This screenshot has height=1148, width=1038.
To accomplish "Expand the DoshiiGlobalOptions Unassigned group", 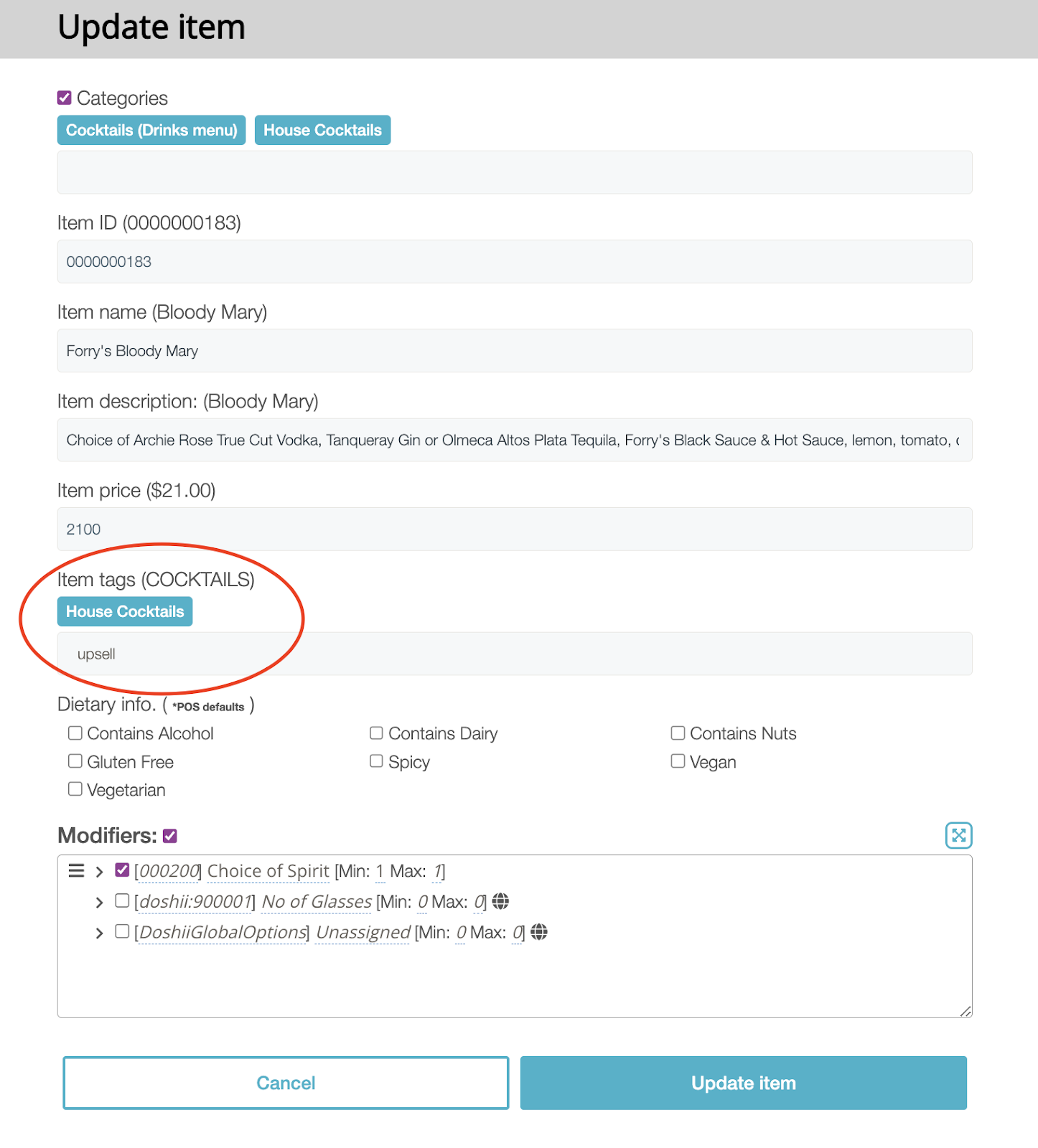I will pyautogui.click(x=99, y=933).
